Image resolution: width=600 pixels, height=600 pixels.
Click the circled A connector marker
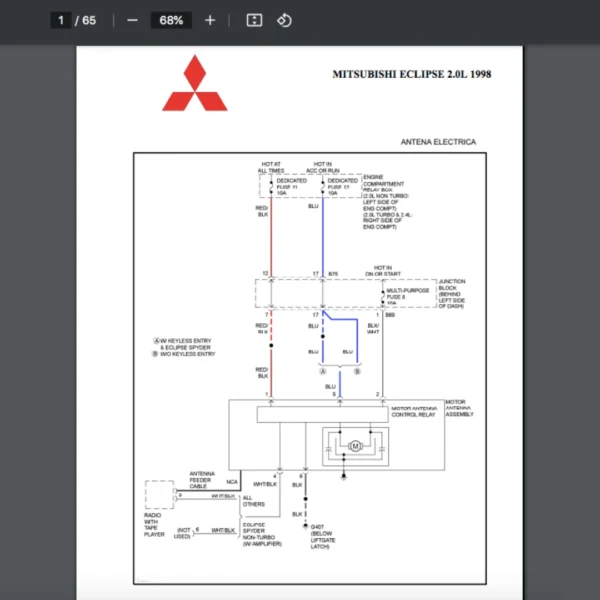click(x=324, y=370)
